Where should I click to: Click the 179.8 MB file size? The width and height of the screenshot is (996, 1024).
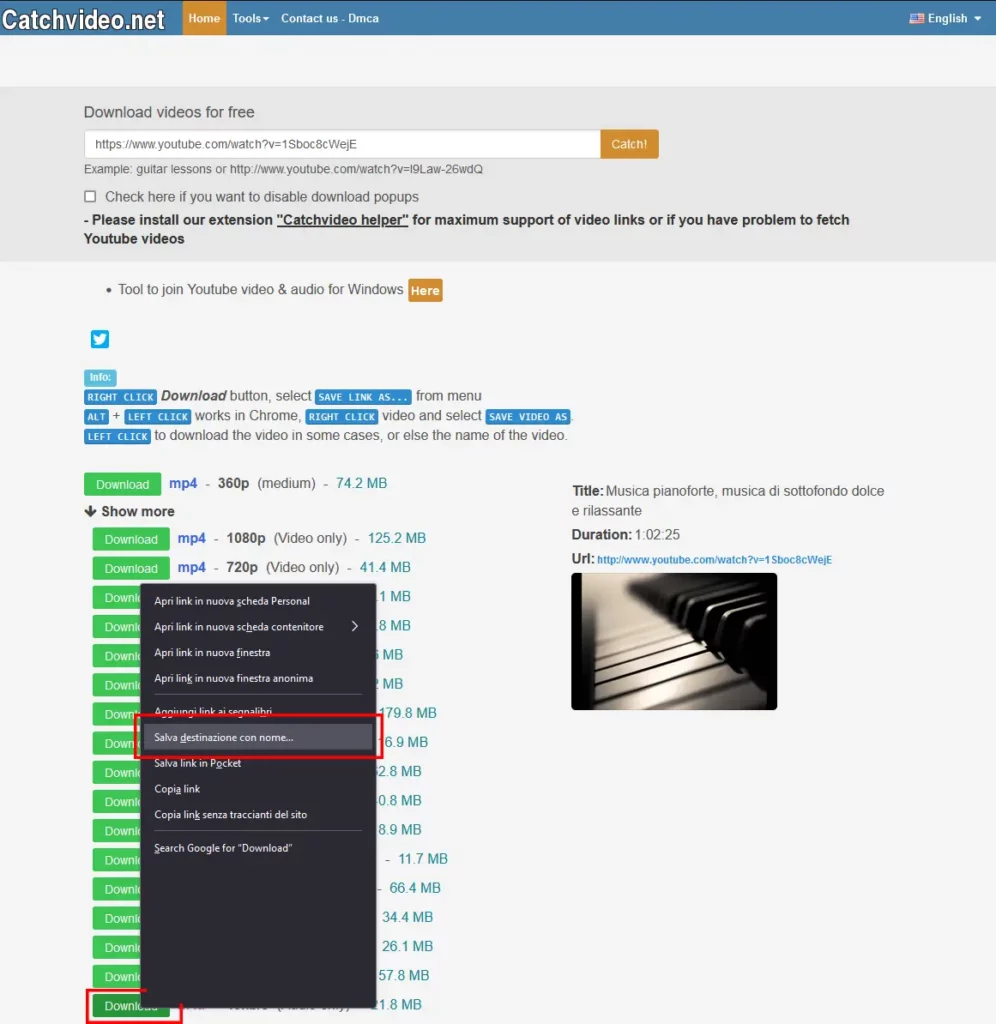[x=408, y=712]
